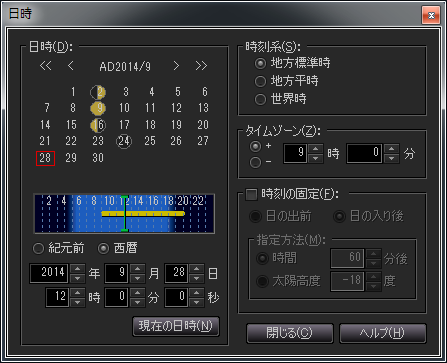This screenshot has height=363, width=447.
Task: Enable 時刻の固定 checkbox
Action: 251,194
